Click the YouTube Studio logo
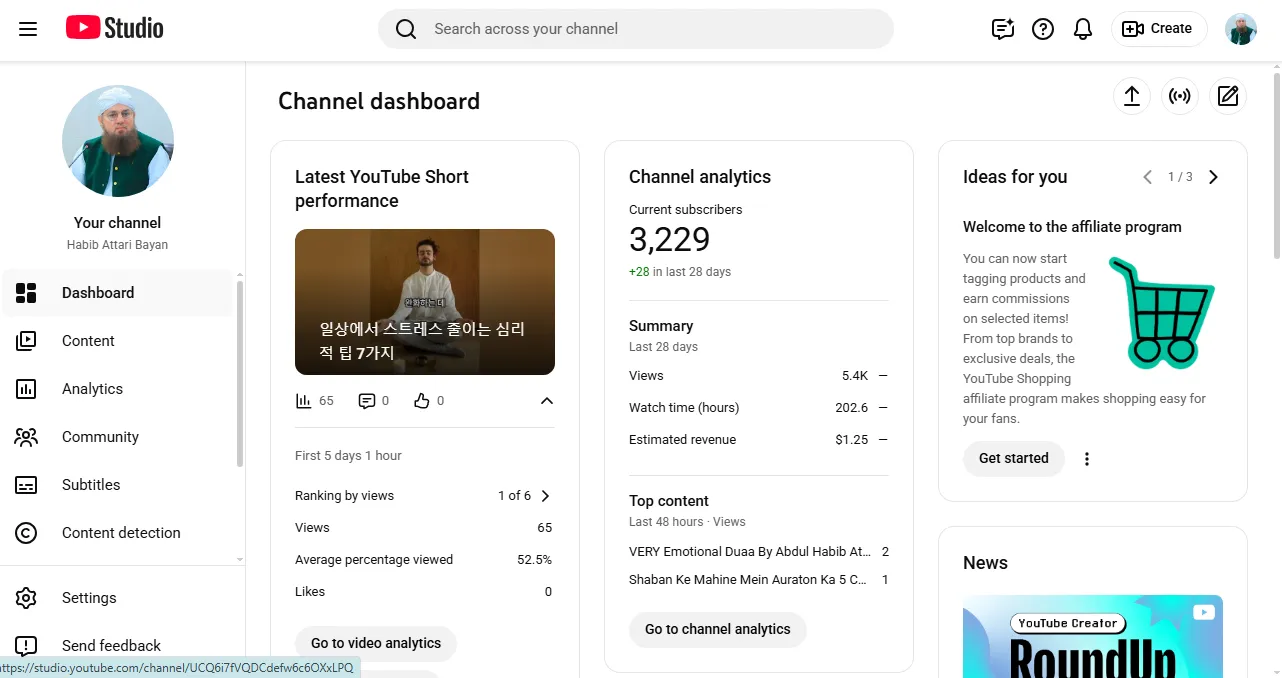The width and height of the screenshot is (1282, 678). (x=114, y=28)
